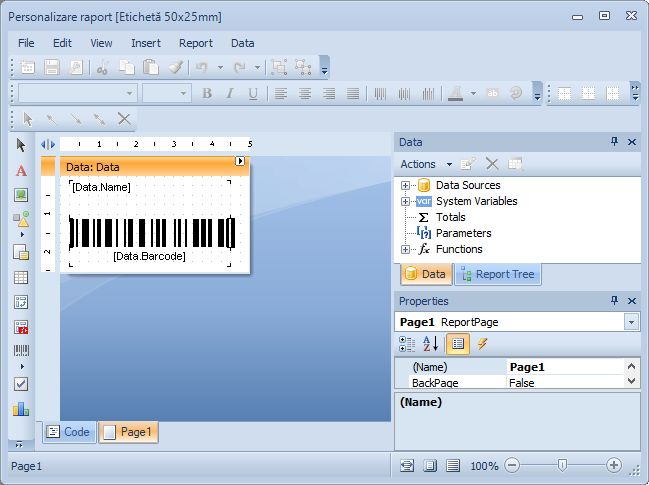
Task: Expand the Data Sources tree node
Action: click(406, 185)
